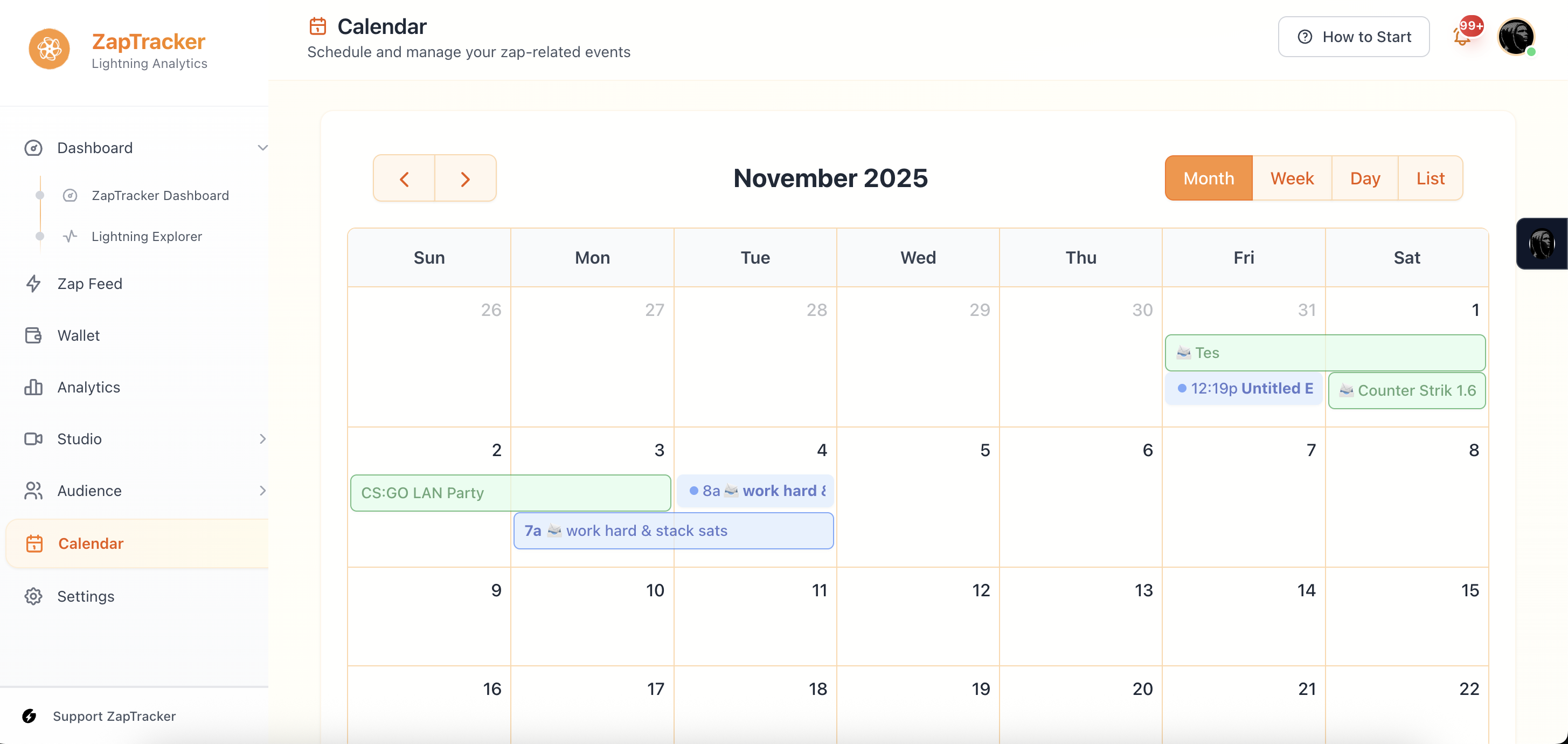The height and width of the screenshot is (744, 1568).
Task: Select the Audience people icon
Action: [33, 491]
